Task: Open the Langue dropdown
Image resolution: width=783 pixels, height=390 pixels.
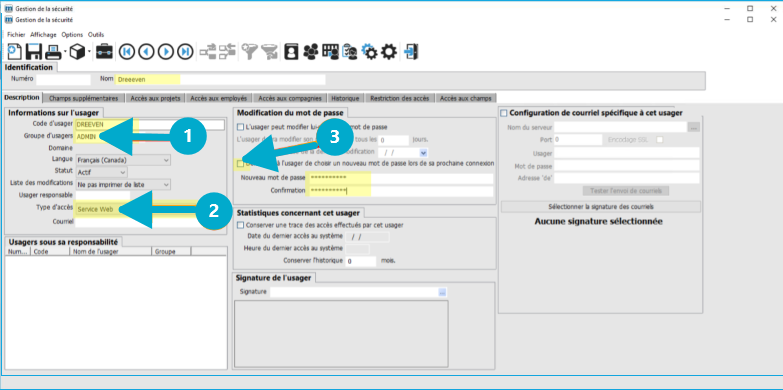Action: (x=166, y=160)
